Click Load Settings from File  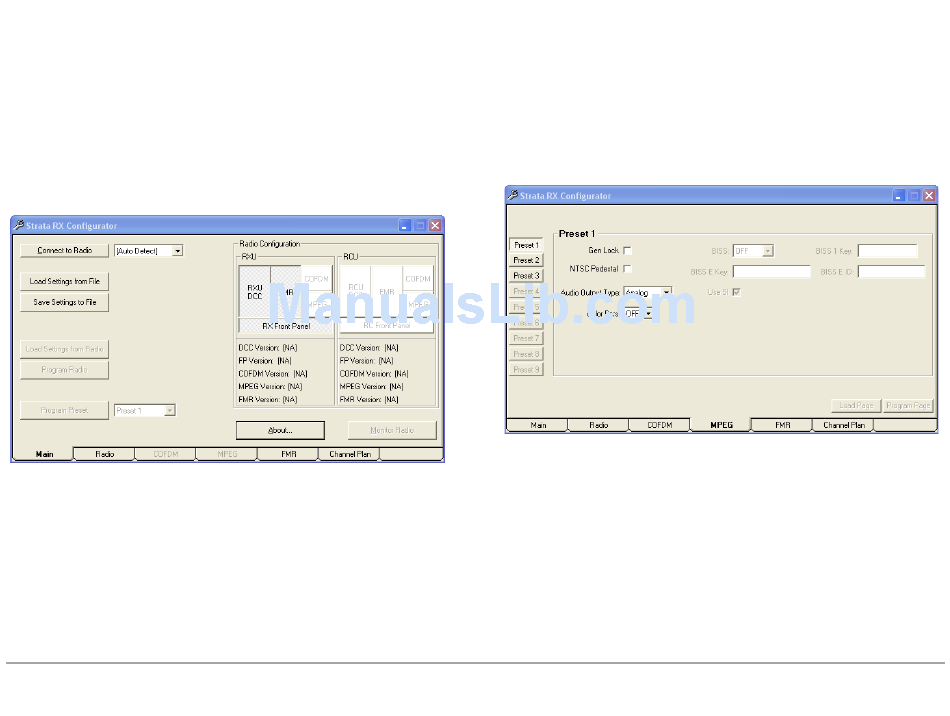point(64,281)
